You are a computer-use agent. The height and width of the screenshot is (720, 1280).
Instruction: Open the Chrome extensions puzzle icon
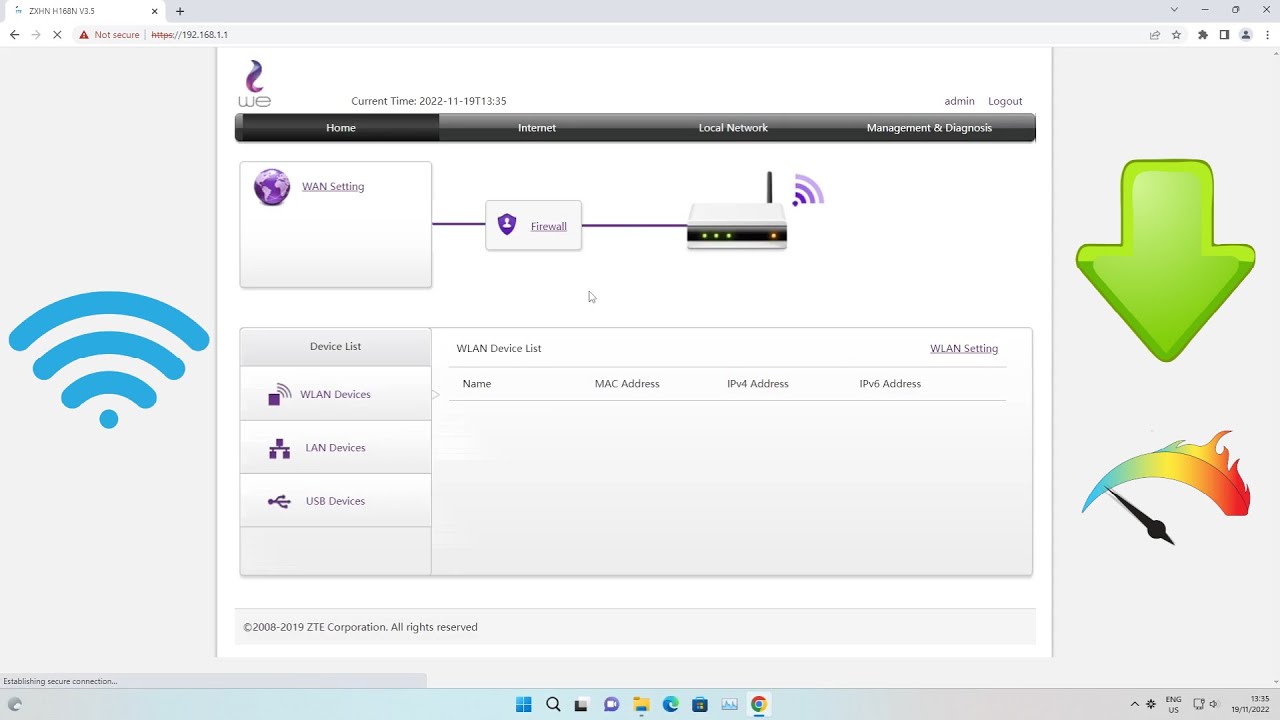(x=1203, y=34)
